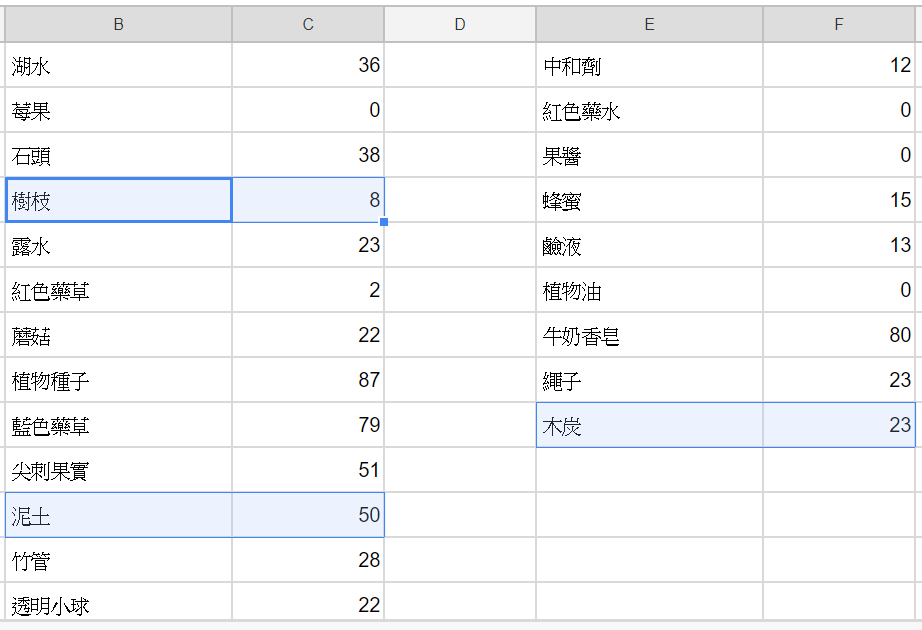Select column C header
Image resolution: width=922 pixels, height=630 pixels.
pos(308,24)
